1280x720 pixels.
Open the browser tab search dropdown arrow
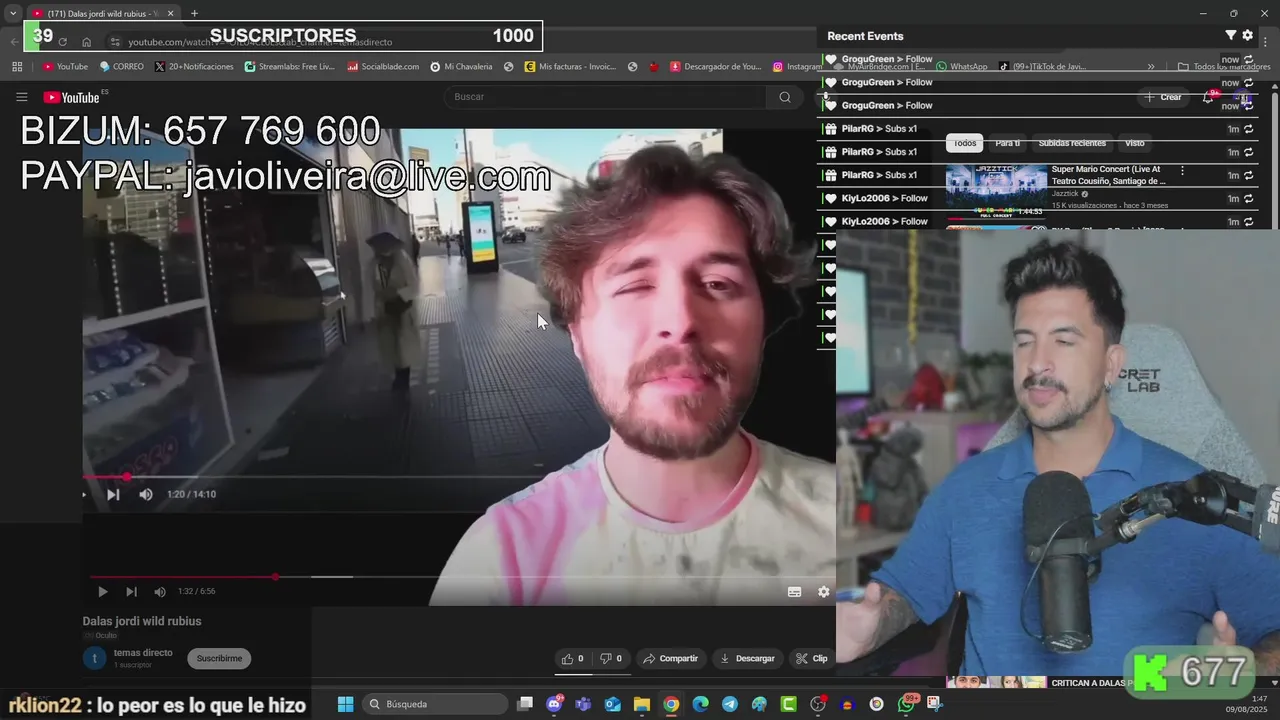tap(13, 14)
